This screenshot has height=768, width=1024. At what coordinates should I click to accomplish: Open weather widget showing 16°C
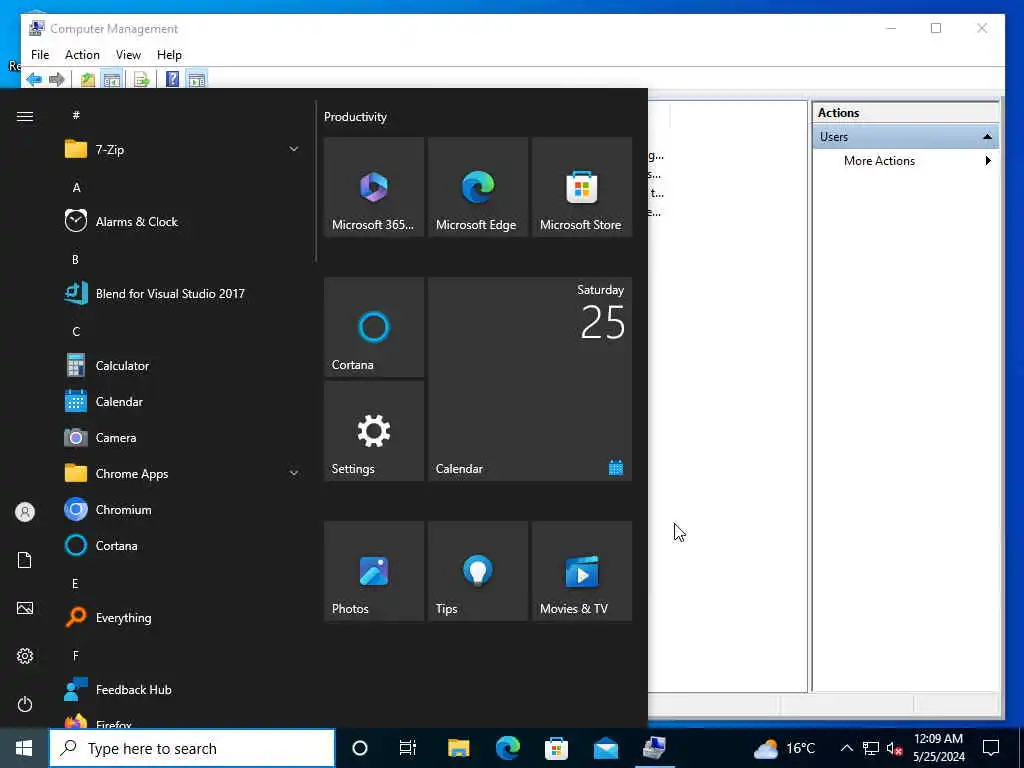click(784, 748)
